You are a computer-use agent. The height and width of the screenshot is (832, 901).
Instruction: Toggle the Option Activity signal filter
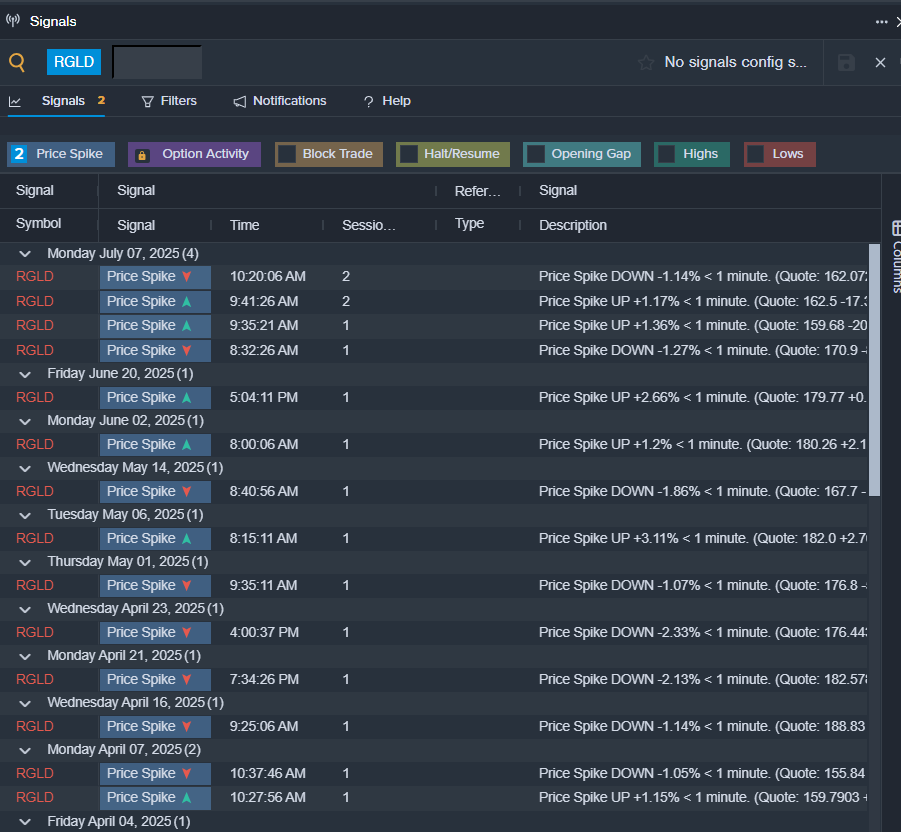(x=194, y=154)
